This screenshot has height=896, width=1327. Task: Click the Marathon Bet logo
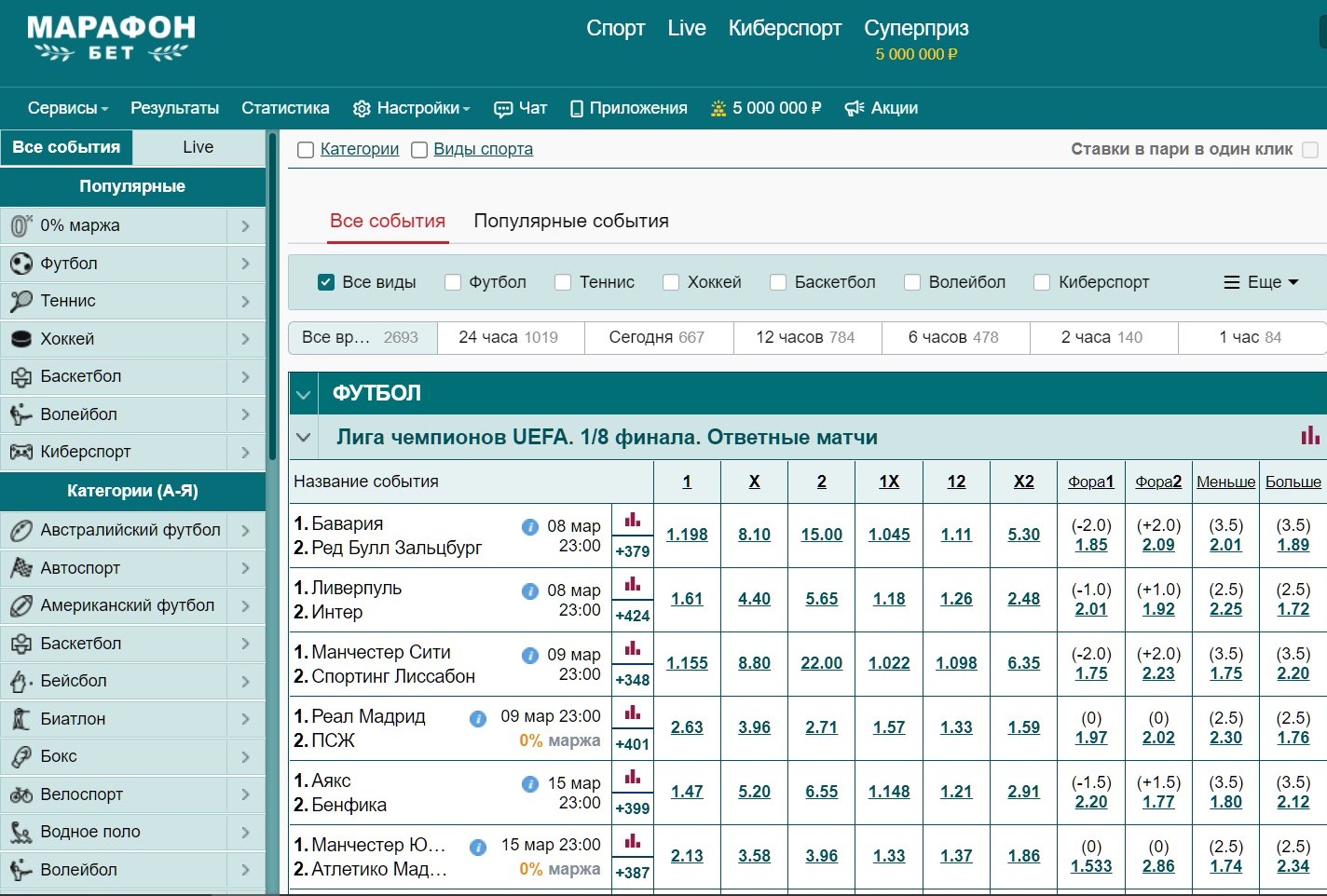(x=111, y=38)
